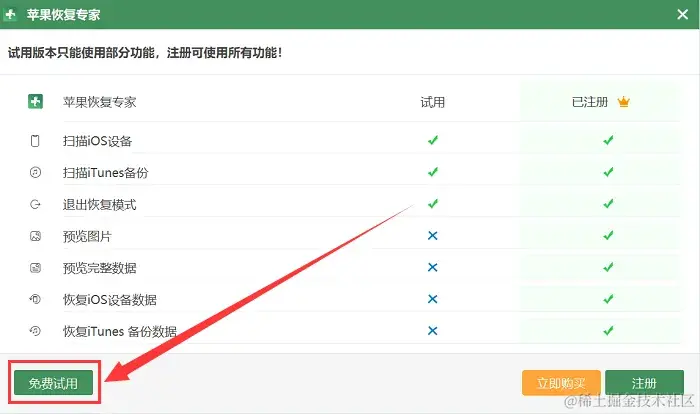Click the 退出恢复模式 feature label
Screen dimensions: 700x414
(100, 205)
